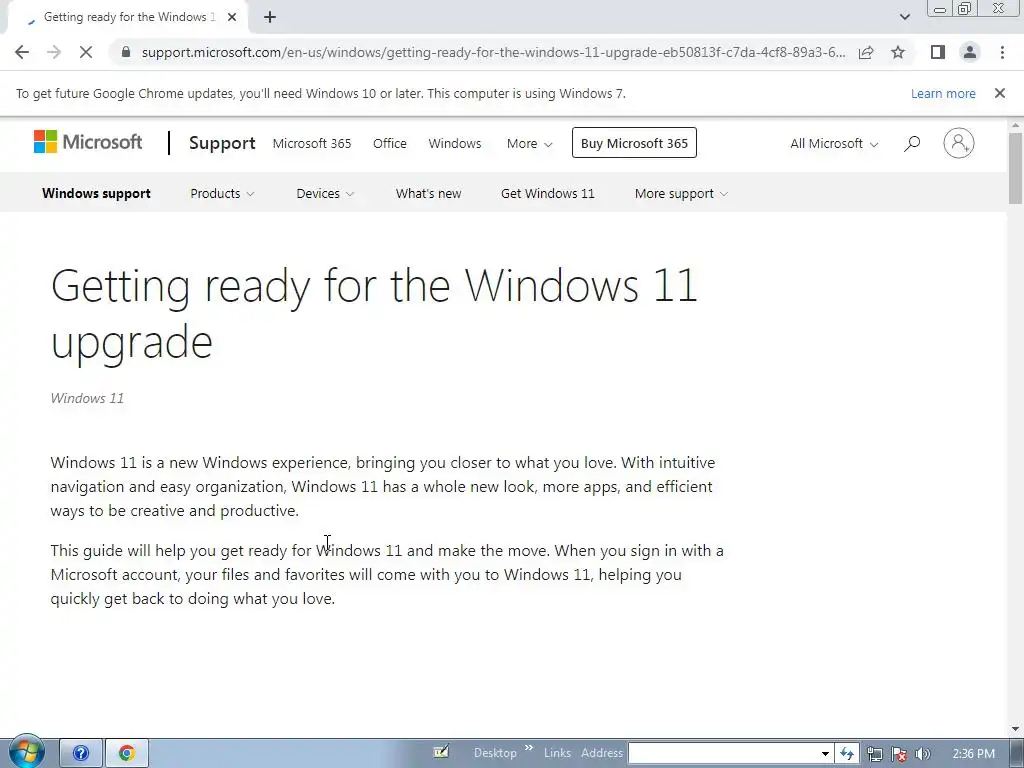Open a new tab
1024x768 pixels.
click(270, 18)
